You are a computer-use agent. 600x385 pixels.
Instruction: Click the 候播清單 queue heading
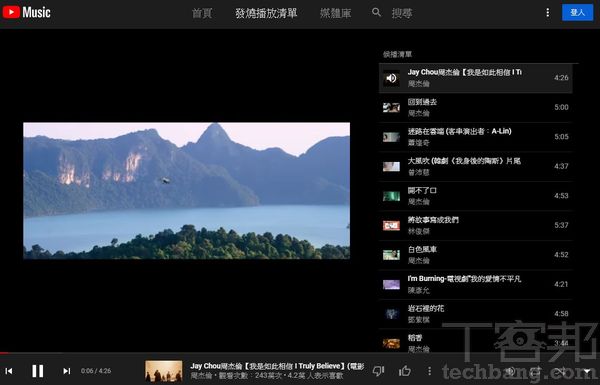coord(397,54)
